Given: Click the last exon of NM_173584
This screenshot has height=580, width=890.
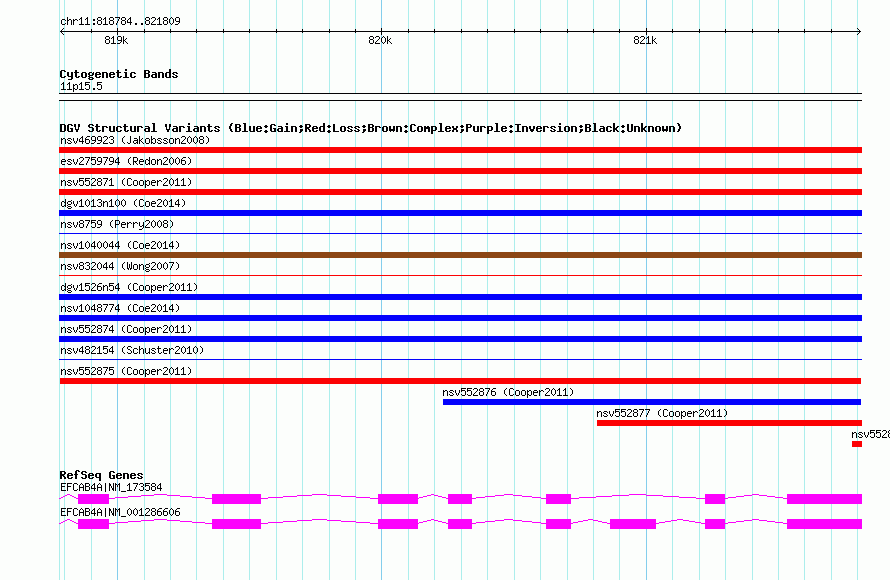Looking at the screenshot, I should (824, 499).
